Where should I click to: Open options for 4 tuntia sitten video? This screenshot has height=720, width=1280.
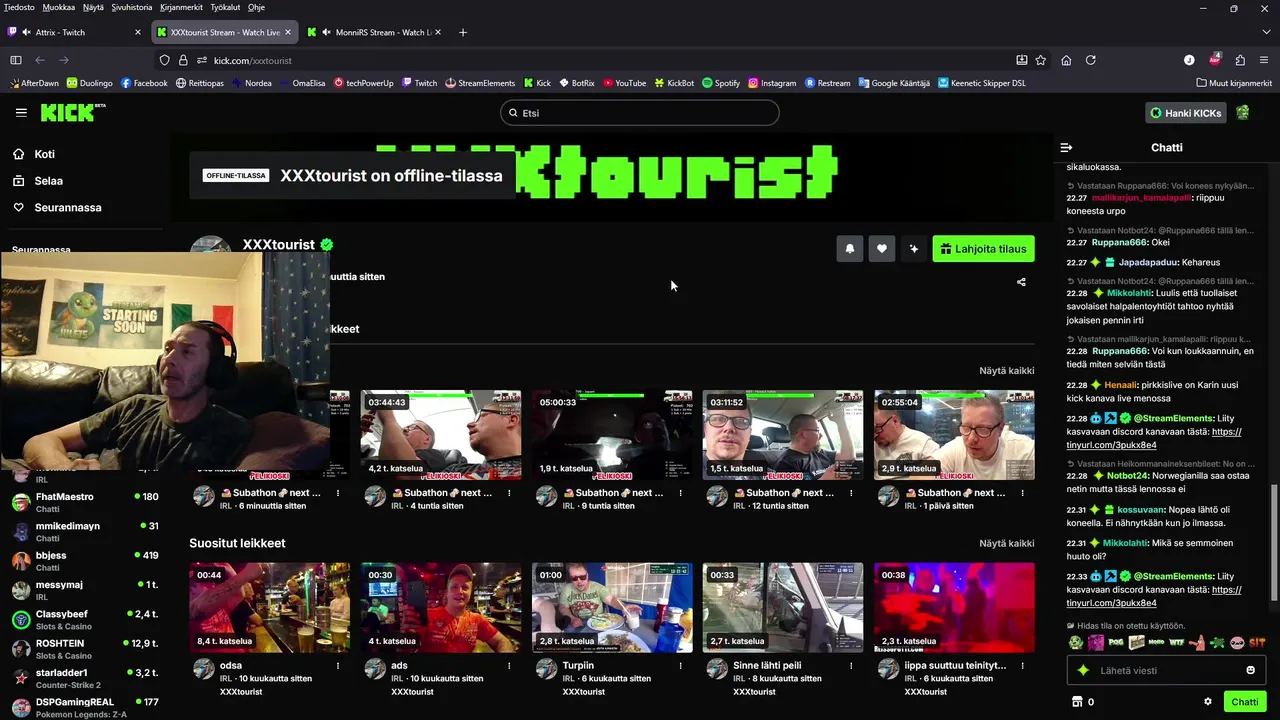509,493
